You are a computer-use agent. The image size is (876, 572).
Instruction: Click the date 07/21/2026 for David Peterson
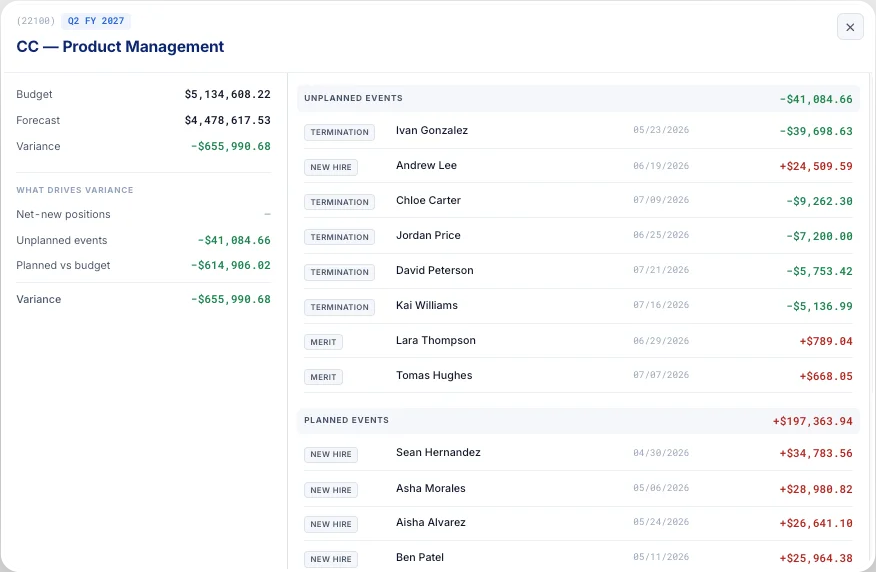click(661, 270)
